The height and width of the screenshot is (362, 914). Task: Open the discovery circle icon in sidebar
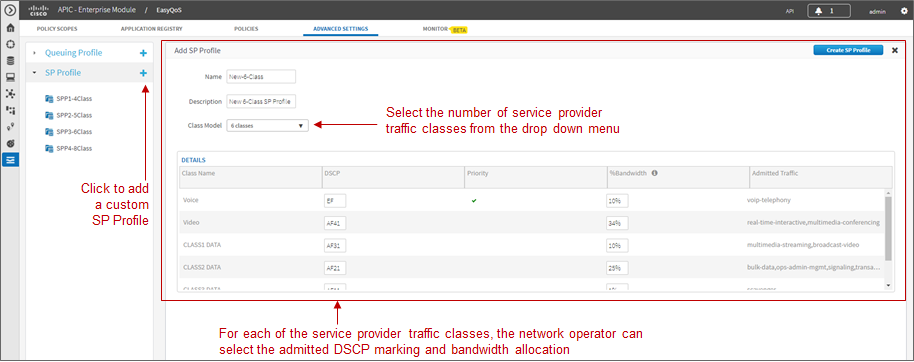click(10, 44)
